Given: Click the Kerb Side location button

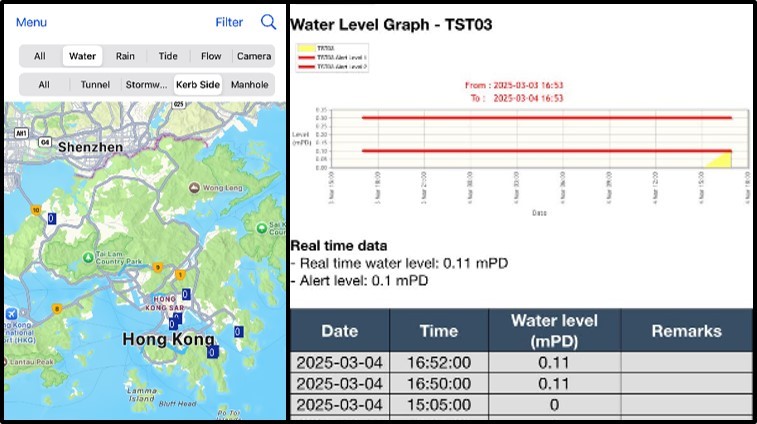Looking at the screenshot, I should (197, 85).
